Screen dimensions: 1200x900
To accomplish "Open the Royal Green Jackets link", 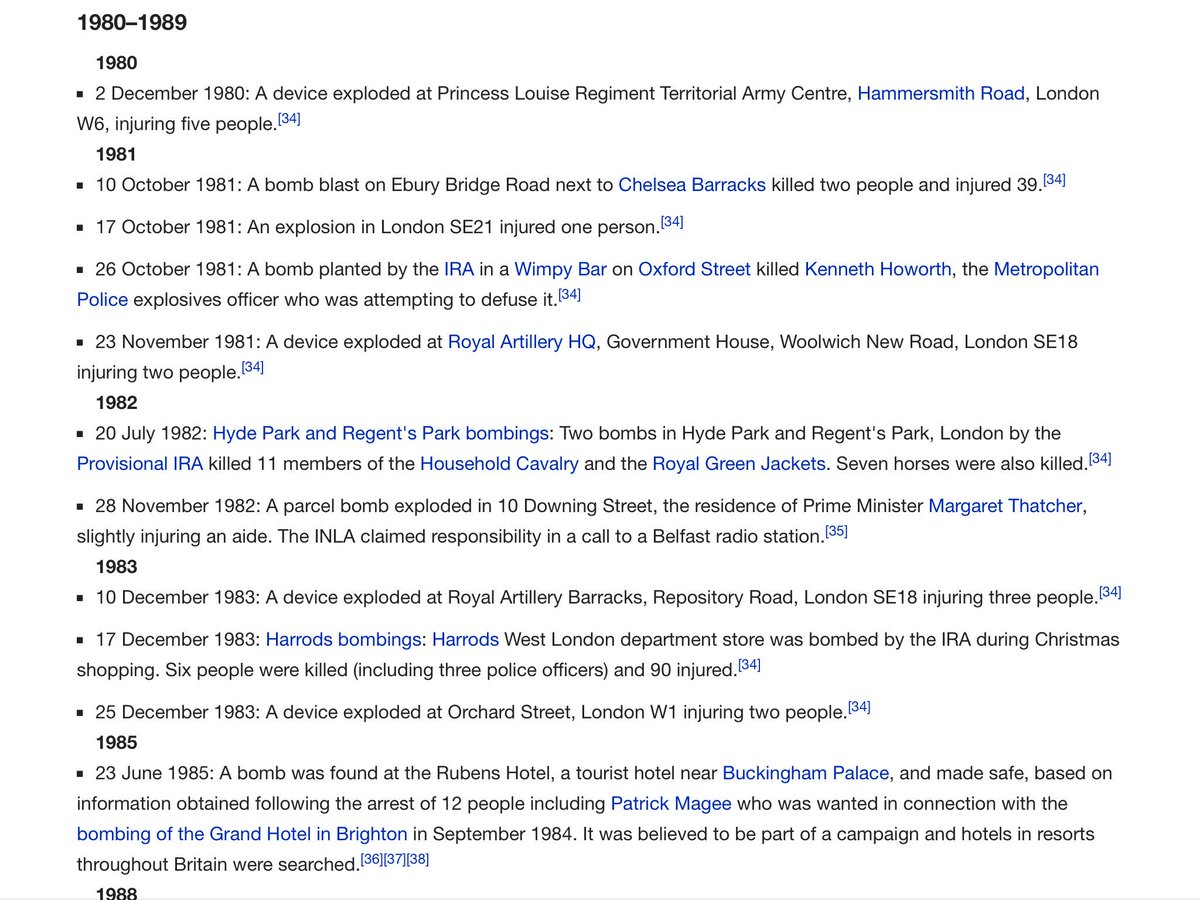I will coord(739,463).
